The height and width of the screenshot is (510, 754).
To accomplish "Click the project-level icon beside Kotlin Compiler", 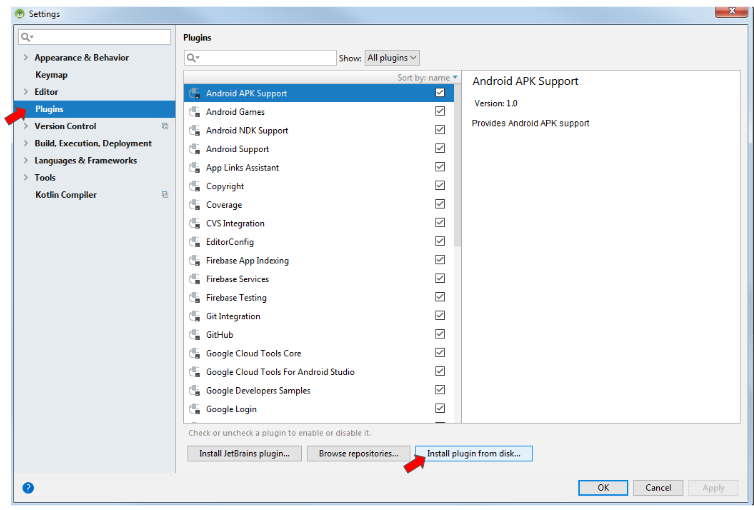I will (165, 195).
